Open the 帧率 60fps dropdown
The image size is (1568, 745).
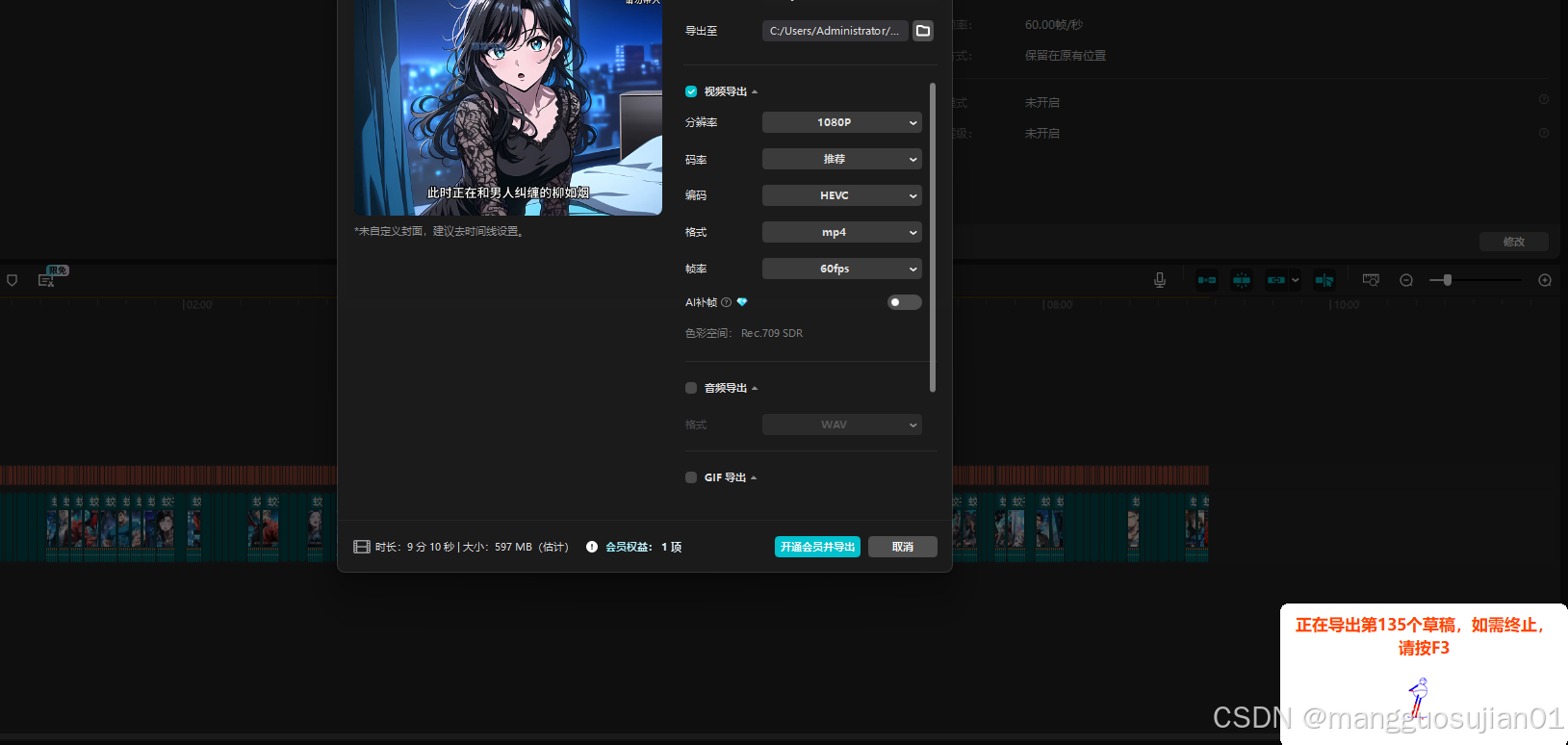click(842, 269)
